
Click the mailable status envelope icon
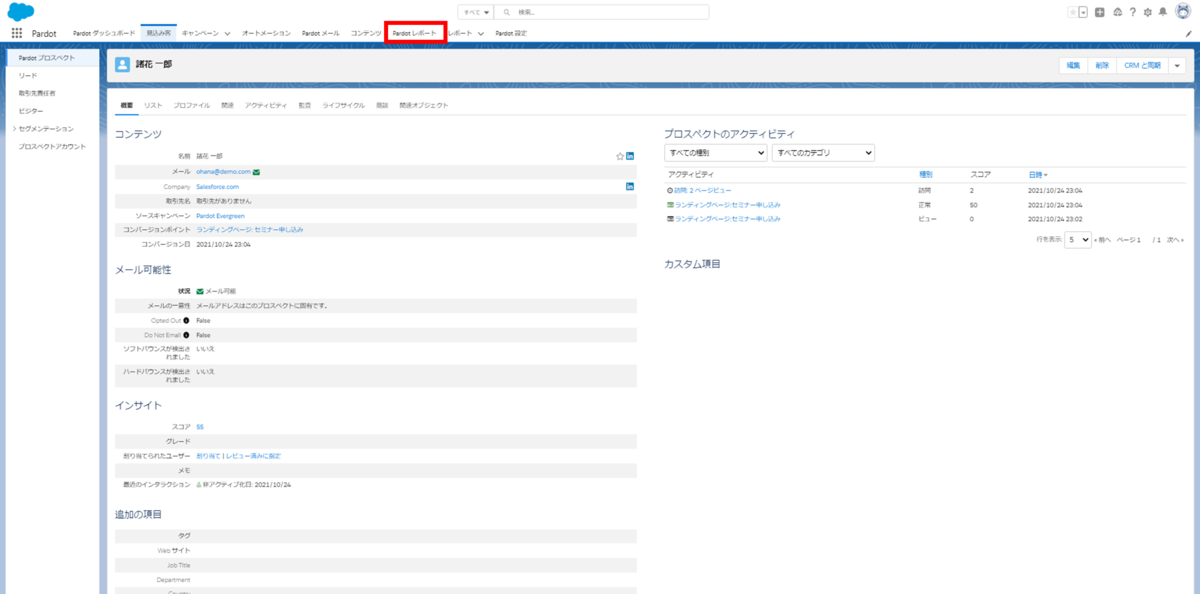[x=200, y=291]
